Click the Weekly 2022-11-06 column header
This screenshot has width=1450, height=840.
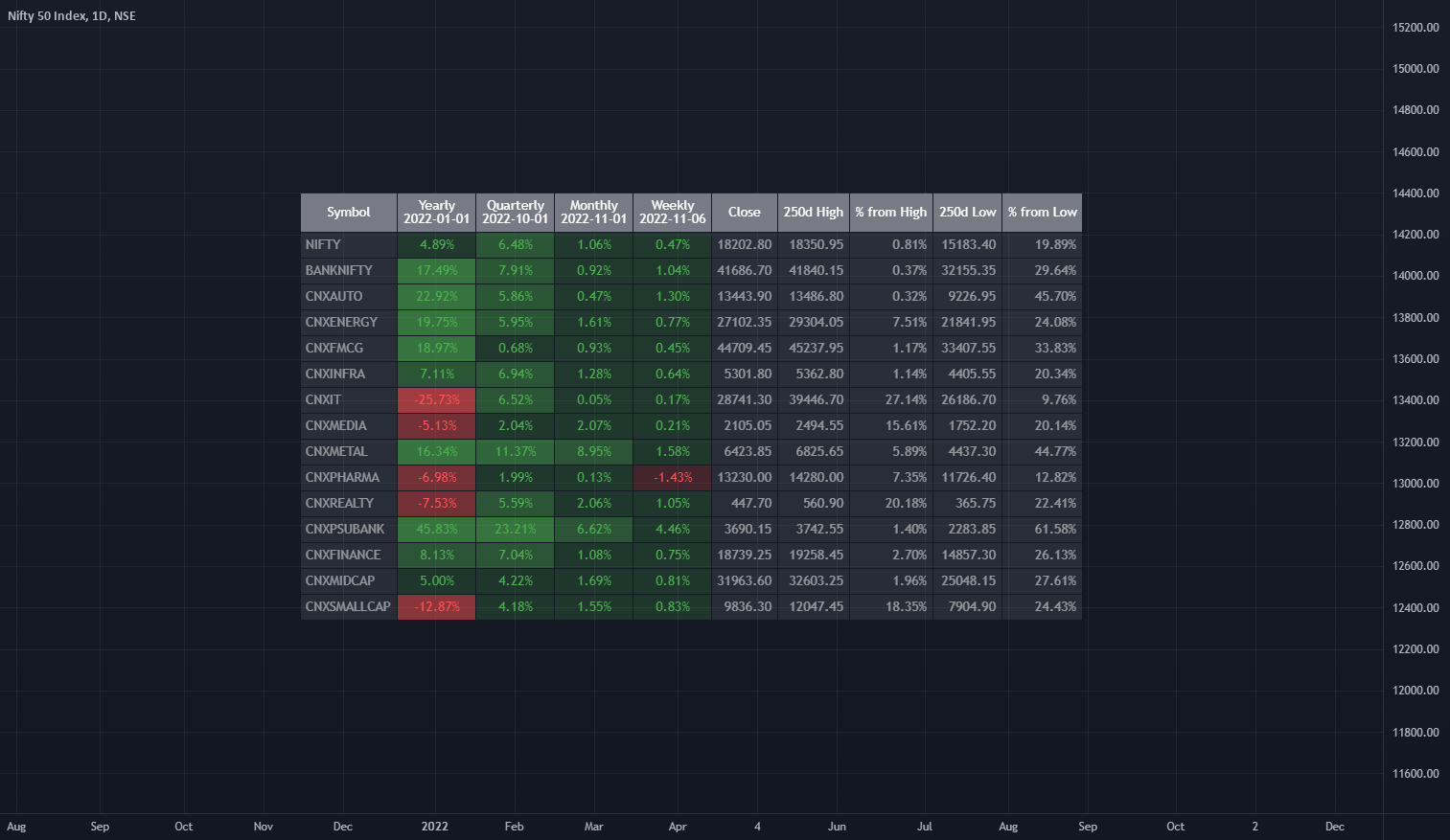click(x=673, y=213)
